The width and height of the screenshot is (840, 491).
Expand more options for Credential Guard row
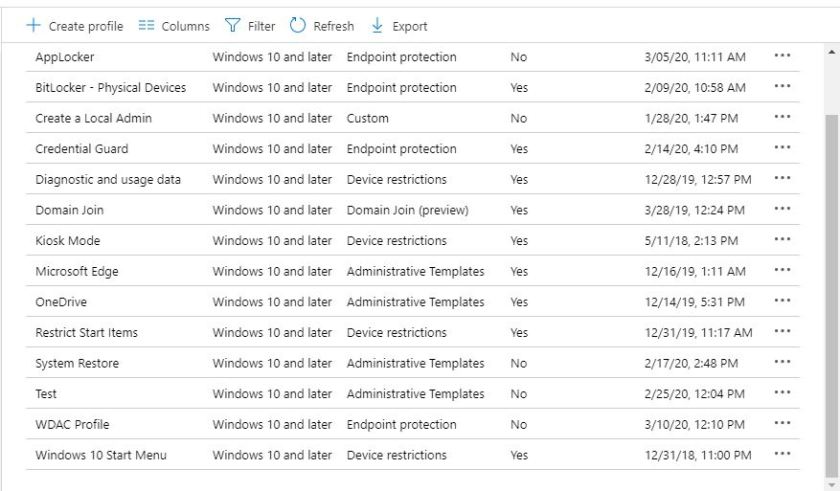(x=785, y=149)
